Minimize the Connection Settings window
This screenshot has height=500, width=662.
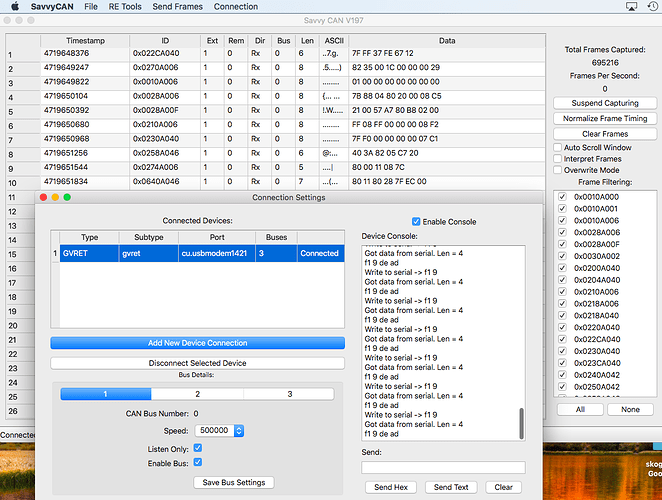coord(55,197)
